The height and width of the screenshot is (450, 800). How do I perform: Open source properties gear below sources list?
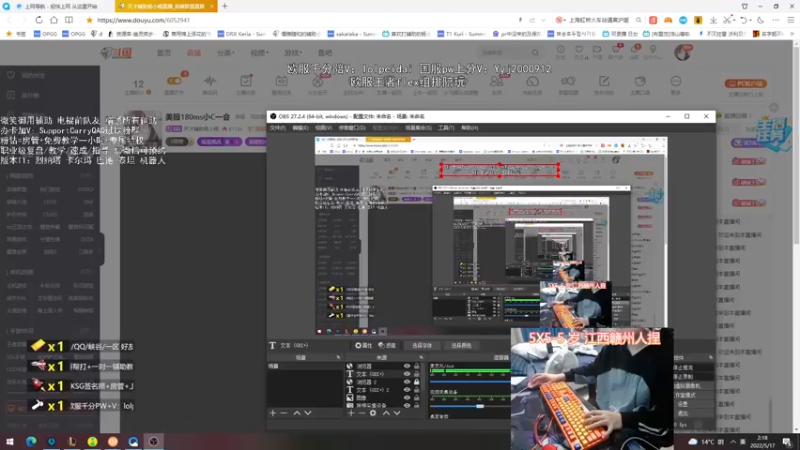[373, 413]
